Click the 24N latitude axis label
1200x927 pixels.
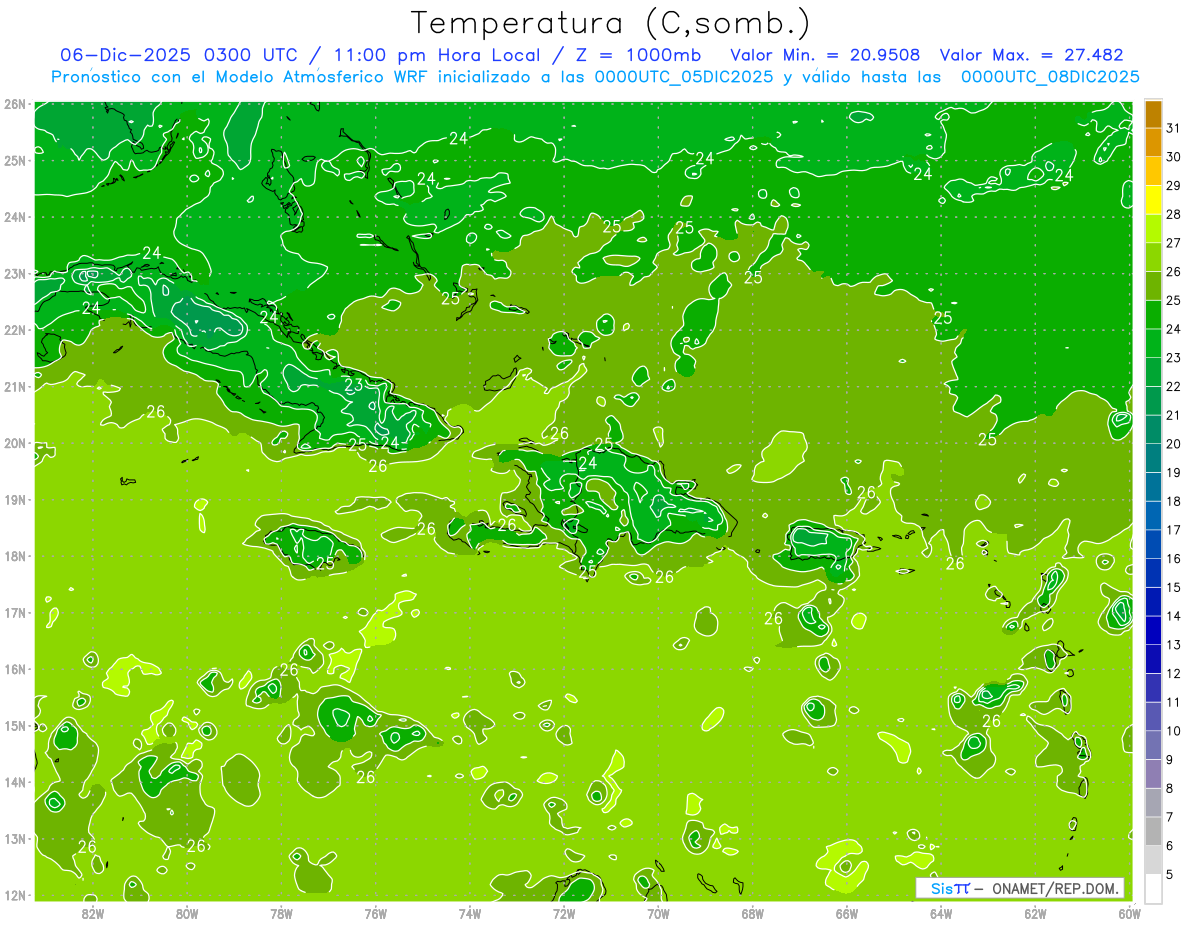(15, 217)
